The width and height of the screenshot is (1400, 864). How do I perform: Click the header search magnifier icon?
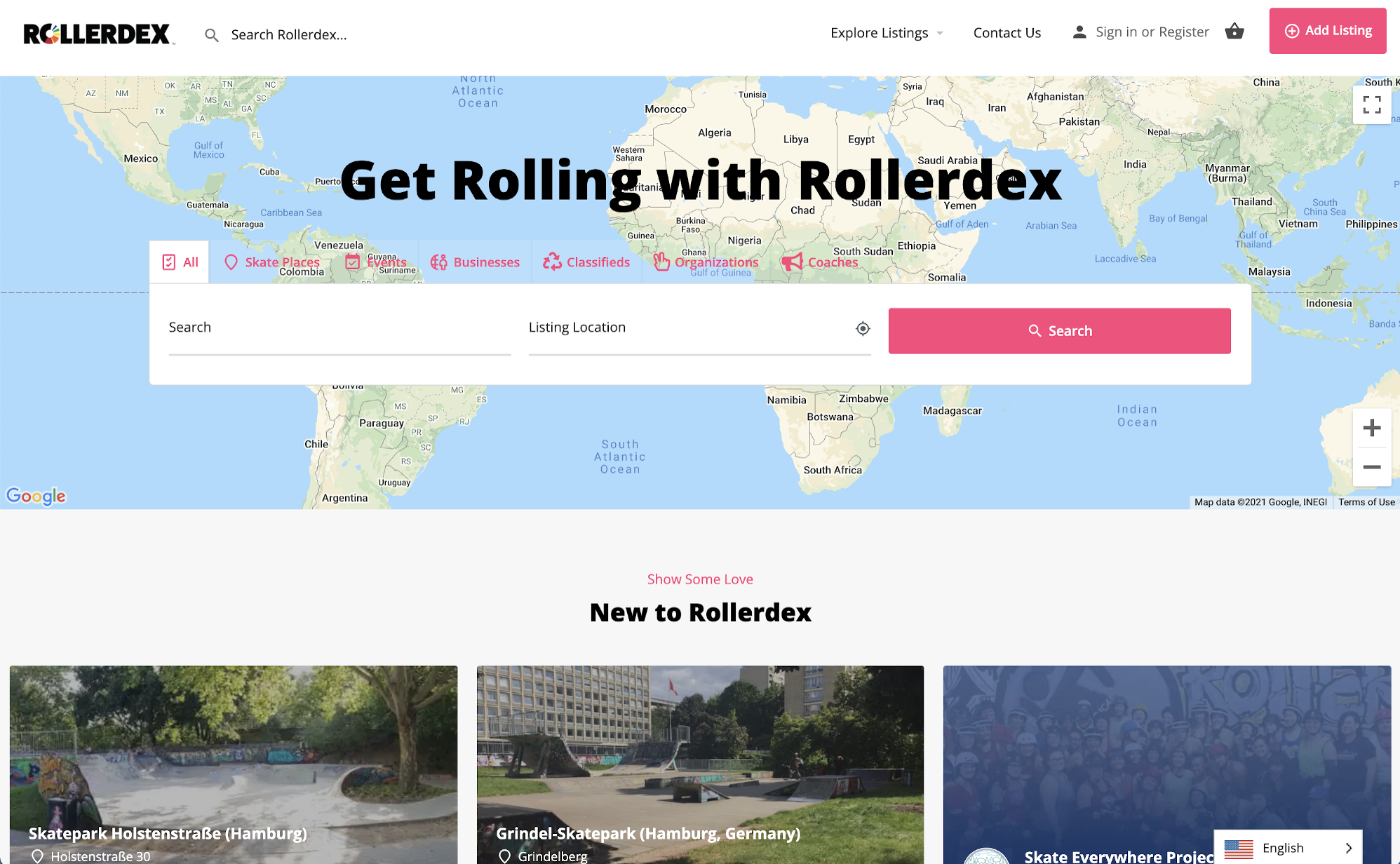[x=211, y=35]
